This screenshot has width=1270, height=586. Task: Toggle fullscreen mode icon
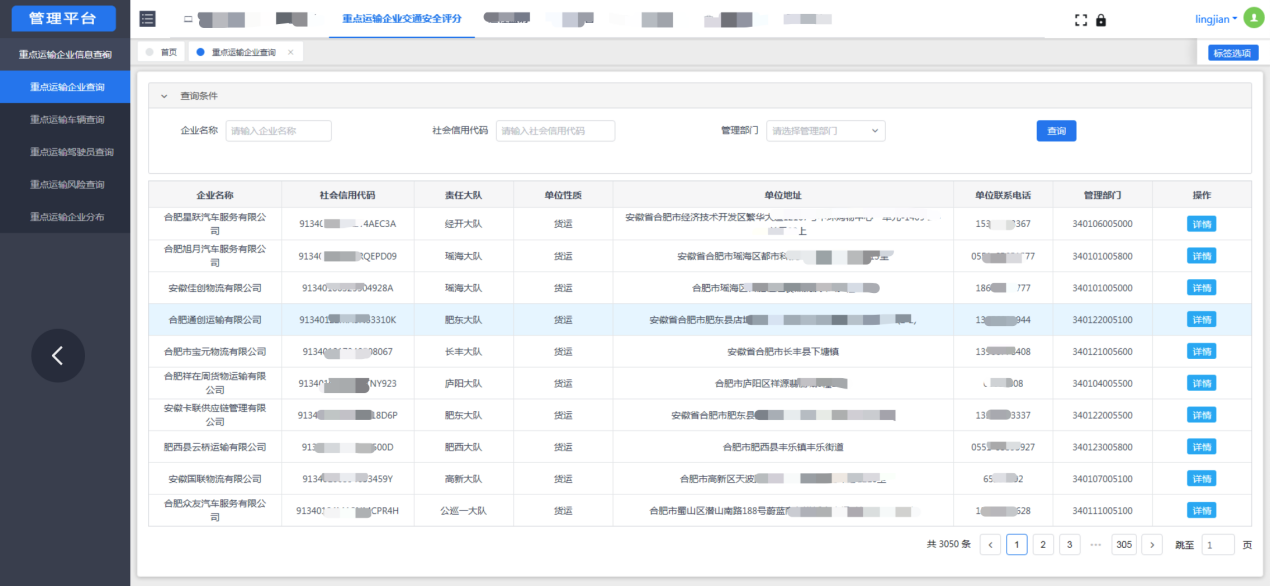pos(1080,20)
